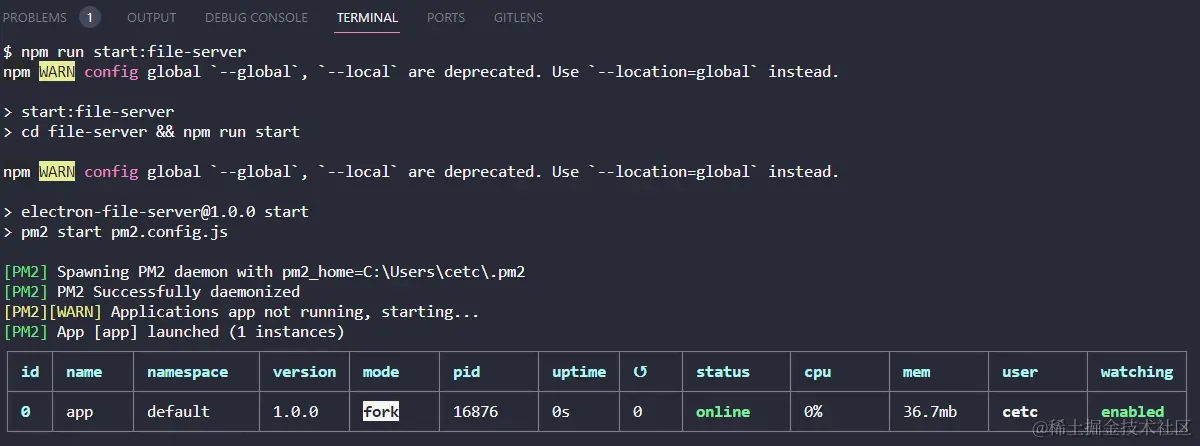
Task: Click the highlighted 'fork' mode cell
Action: (x=381, y=411)
